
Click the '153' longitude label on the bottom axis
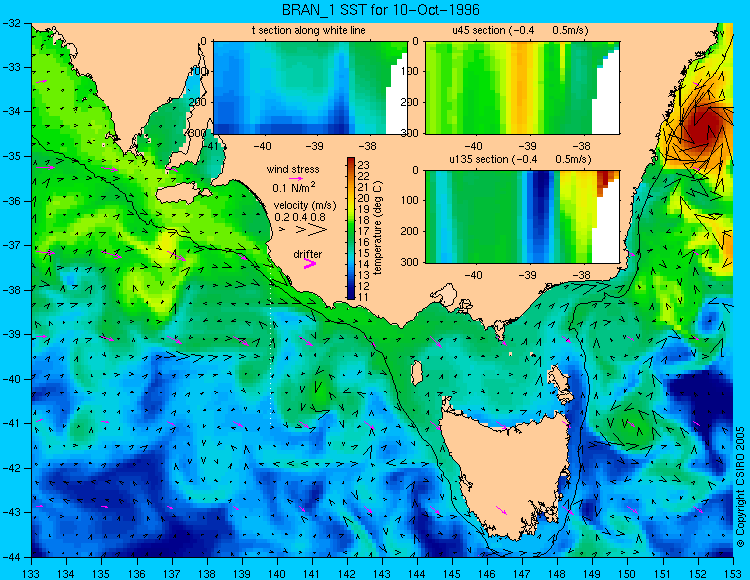coord(732,574)
